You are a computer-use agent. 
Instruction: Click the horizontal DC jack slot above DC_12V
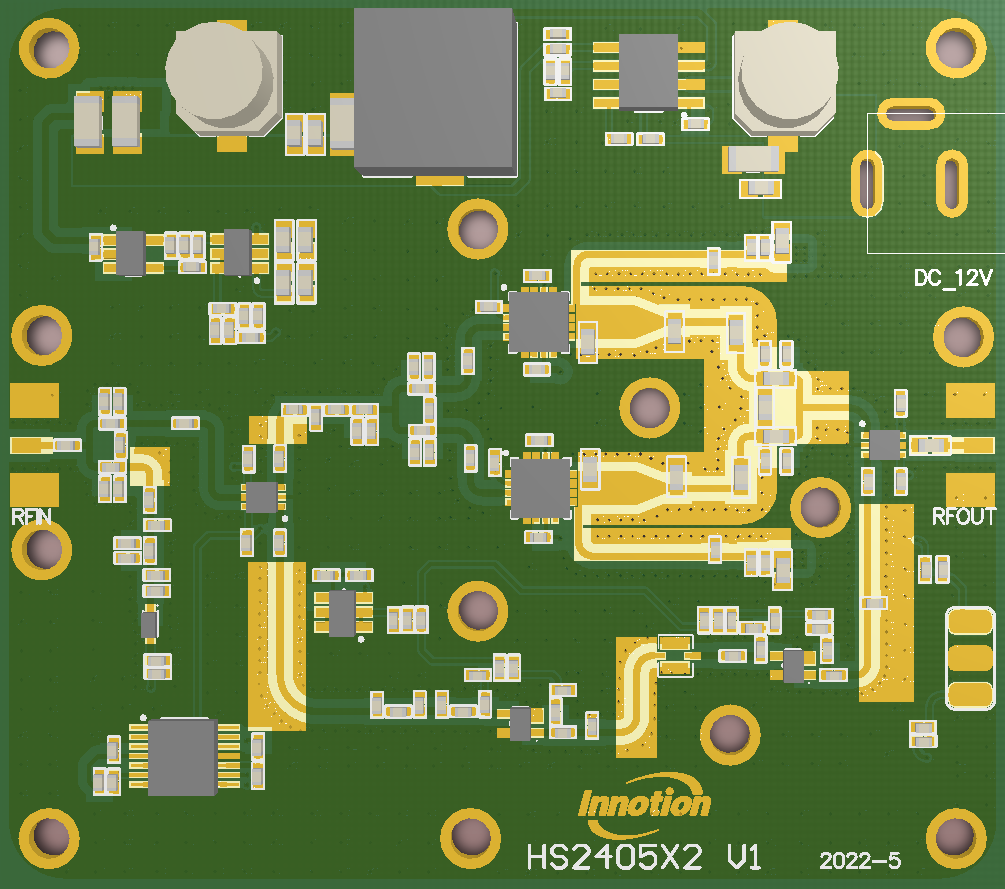[911, 114]
